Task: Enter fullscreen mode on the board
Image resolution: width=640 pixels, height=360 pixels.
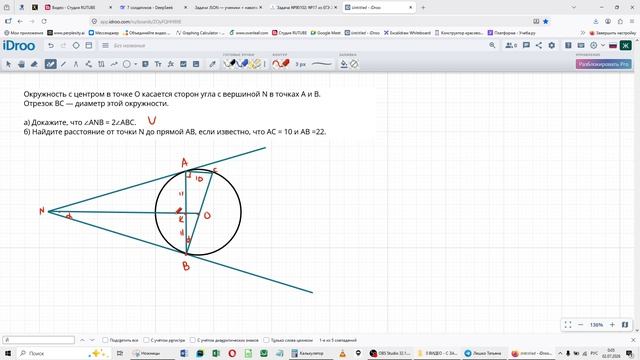Action: coord(568,324)
